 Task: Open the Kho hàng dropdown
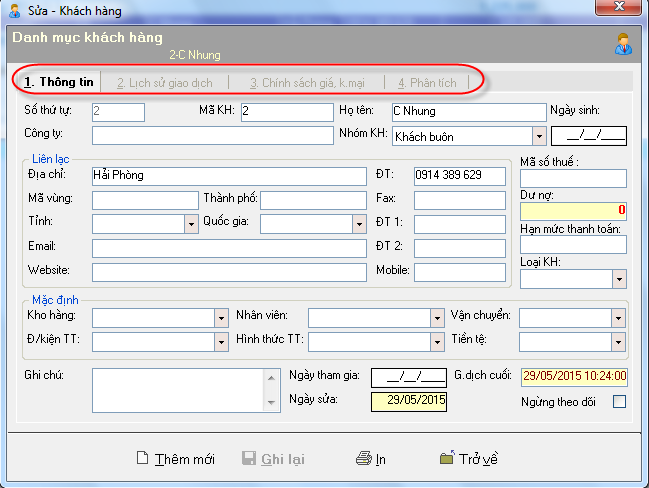221,317
